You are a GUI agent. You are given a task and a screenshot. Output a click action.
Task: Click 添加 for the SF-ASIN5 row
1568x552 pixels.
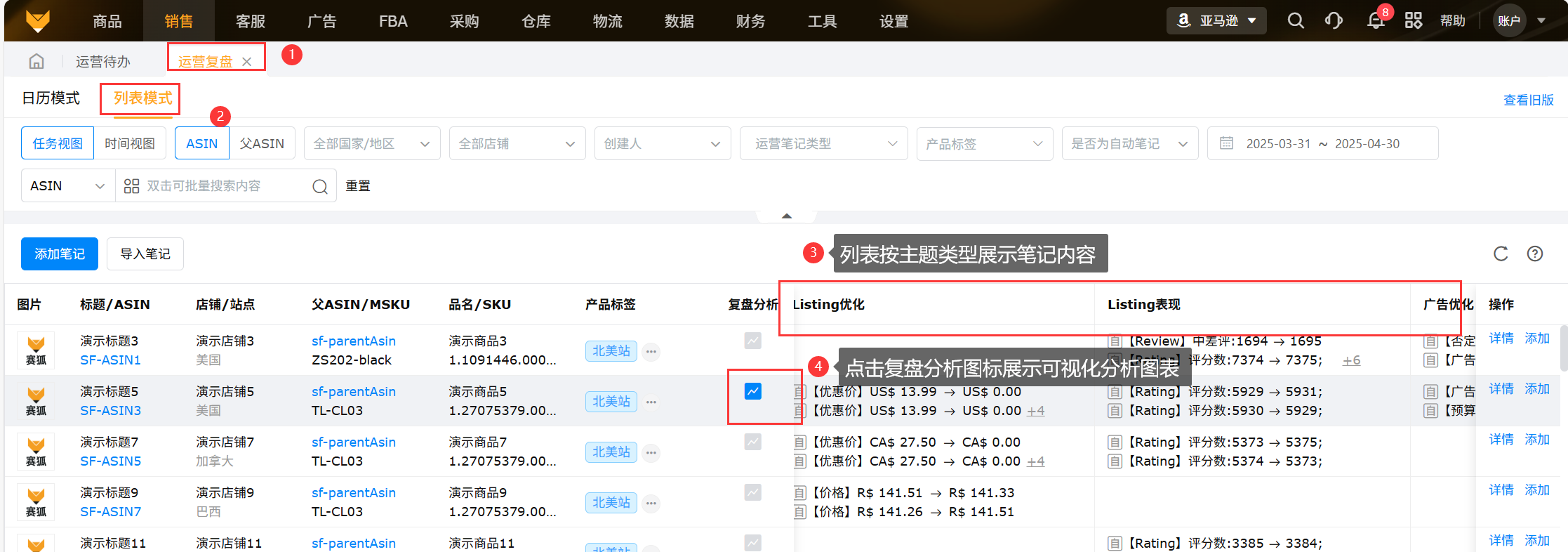[1537, 439]
